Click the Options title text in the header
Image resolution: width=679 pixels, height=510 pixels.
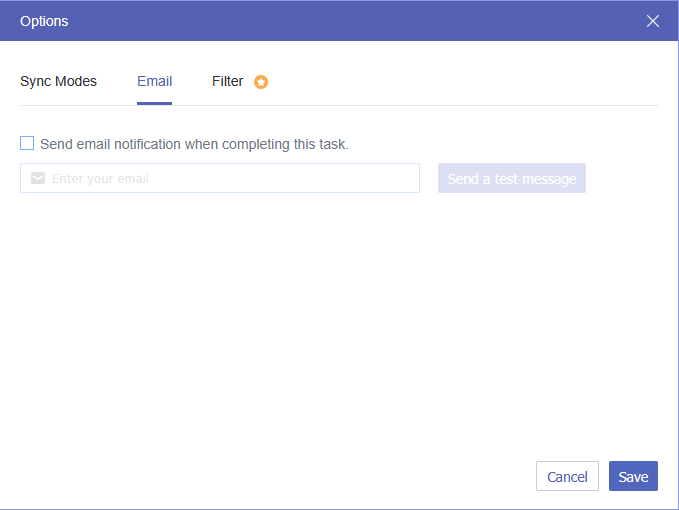[x=44, y=21]
